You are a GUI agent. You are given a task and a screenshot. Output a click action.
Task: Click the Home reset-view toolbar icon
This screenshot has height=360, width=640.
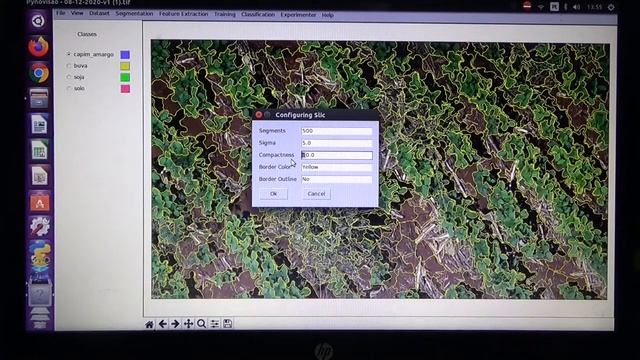pyautogui.click(x=149, y=324)
